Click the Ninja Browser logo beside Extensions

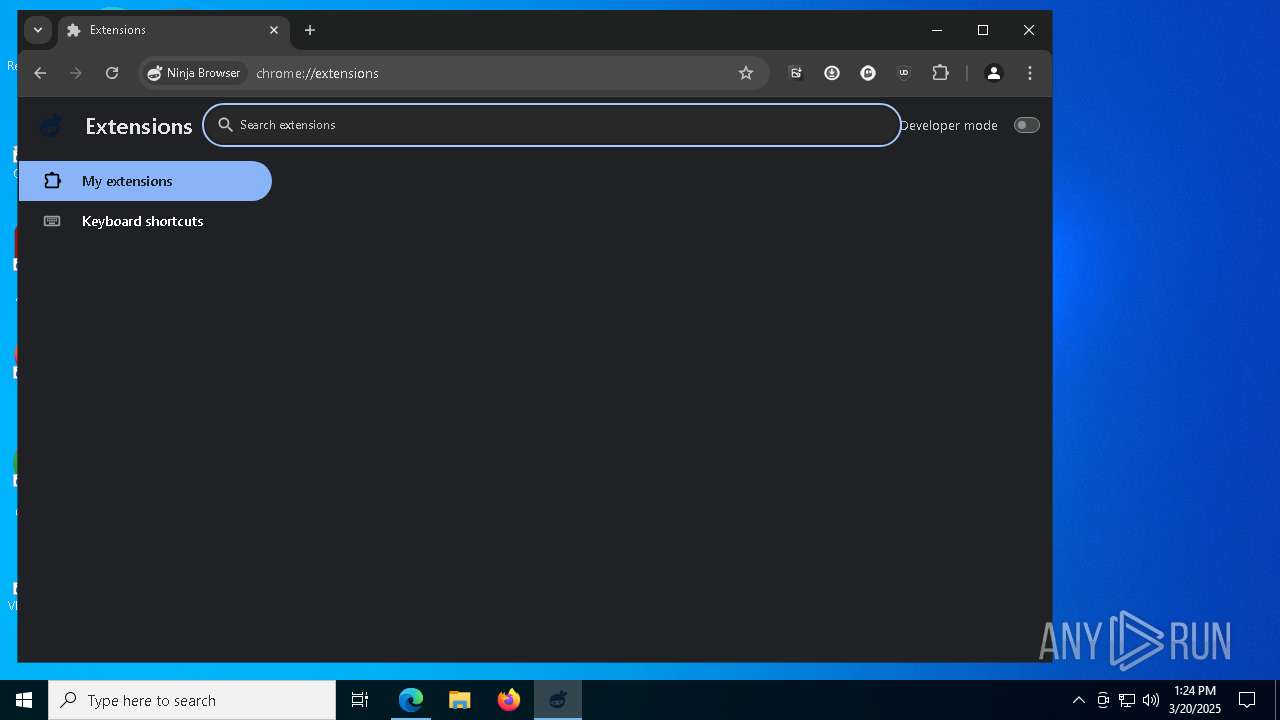click(51, 126)
